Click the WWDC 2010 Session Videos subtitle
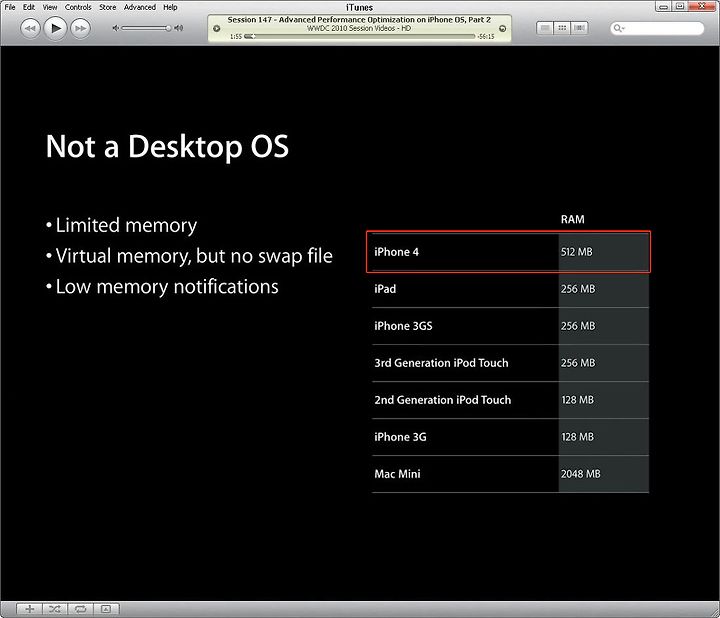720x618 pixels. point(359,28)
